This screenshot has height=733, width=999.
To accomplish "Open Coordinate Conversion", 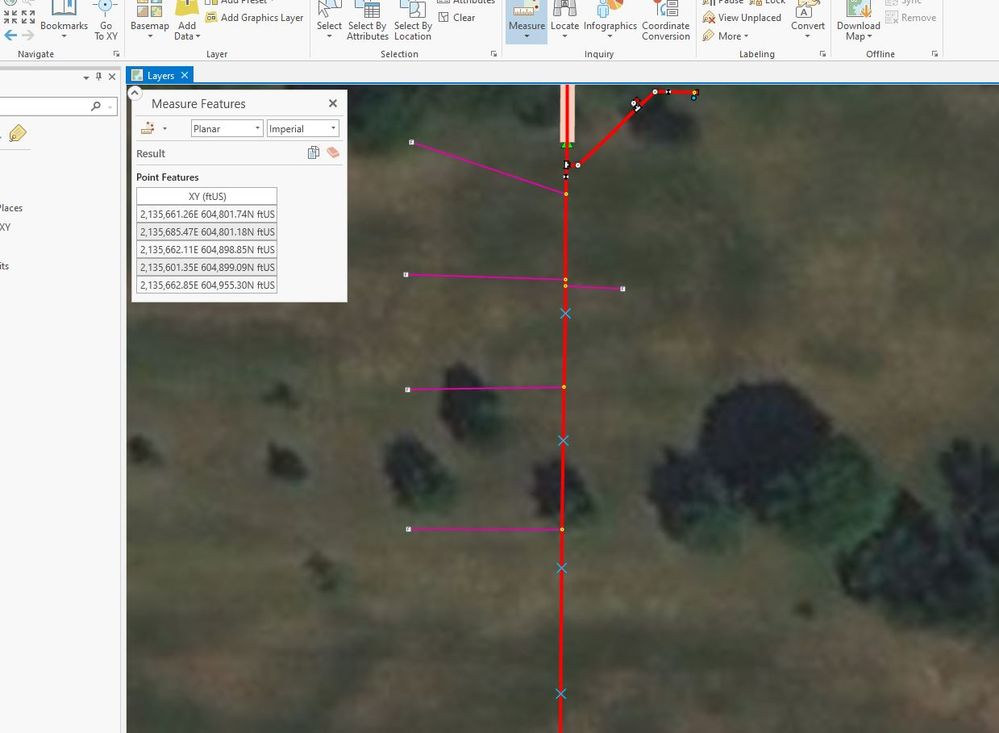I will click(666, 20).
